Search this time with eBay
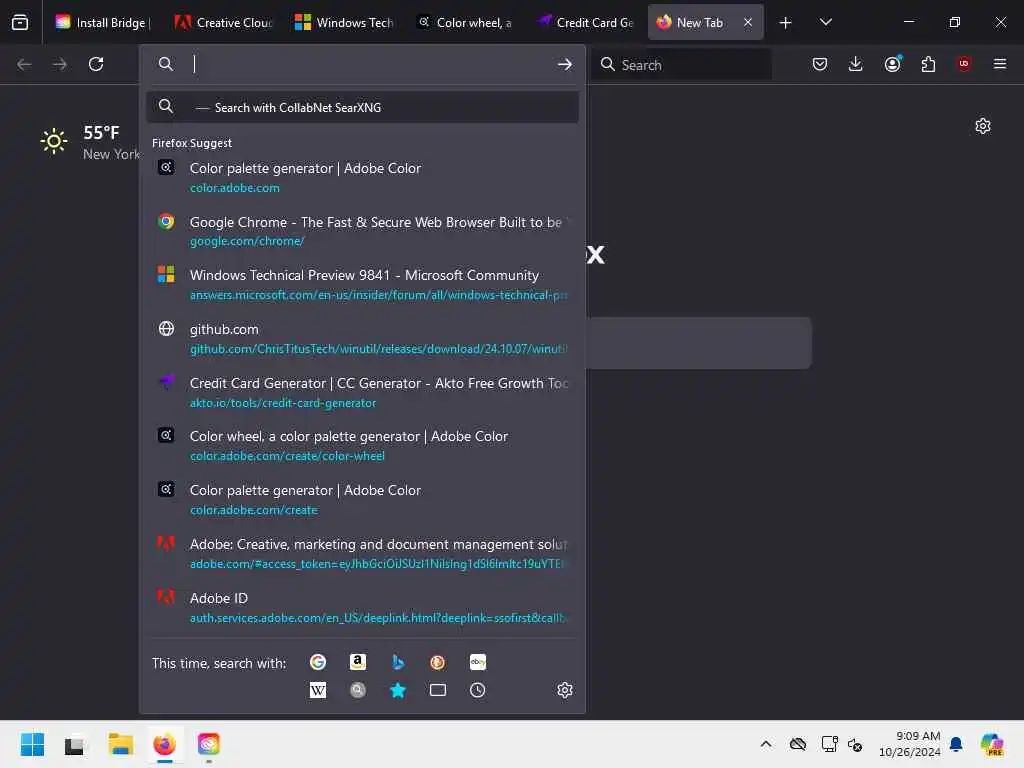 (x=477, y=662)
